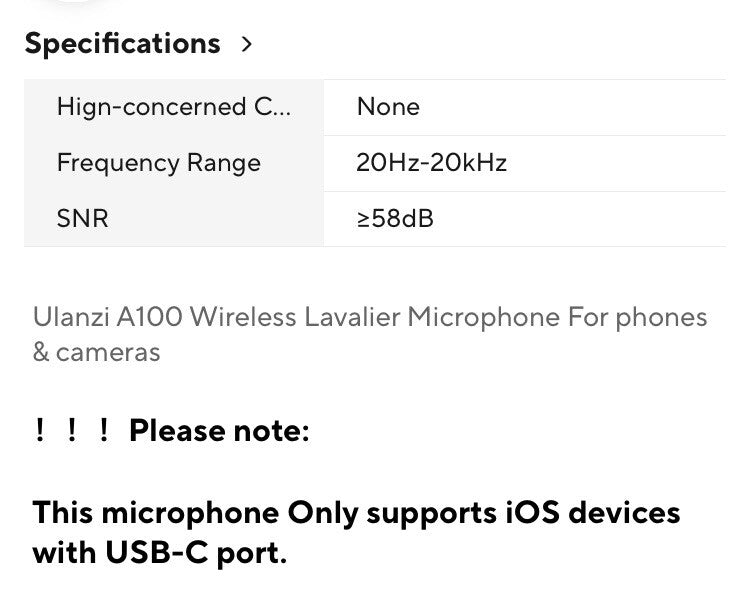Tap the SNR row label
This screenshot has height=593, width=750.
point(82,218)
